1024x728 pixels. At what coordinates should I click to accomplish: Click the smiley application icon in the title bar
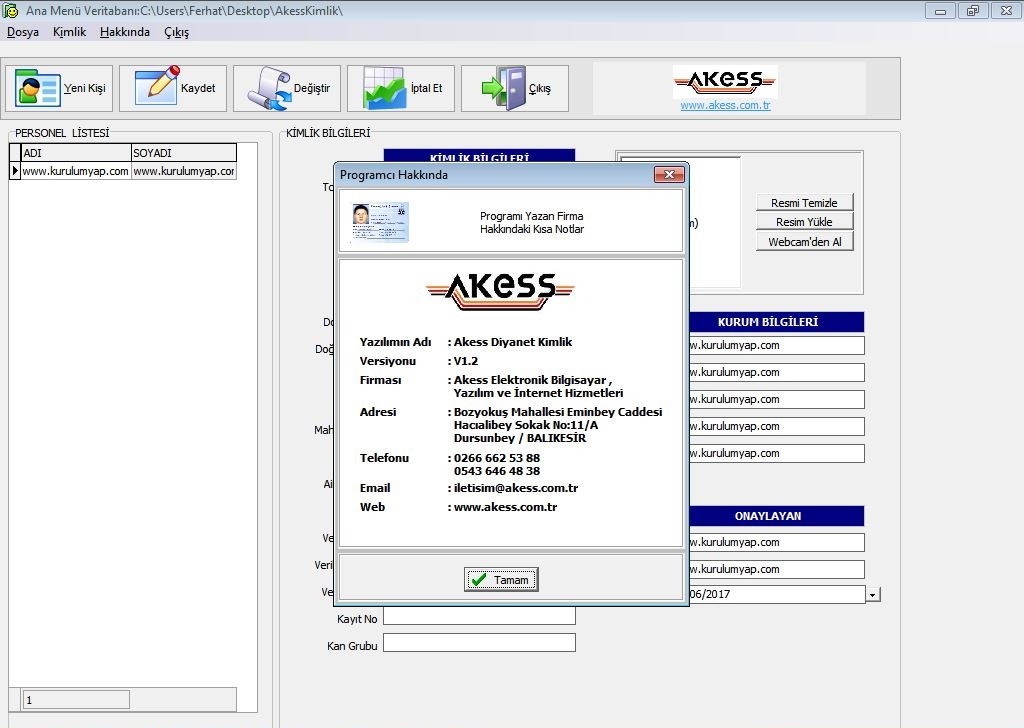click(10, 10)
